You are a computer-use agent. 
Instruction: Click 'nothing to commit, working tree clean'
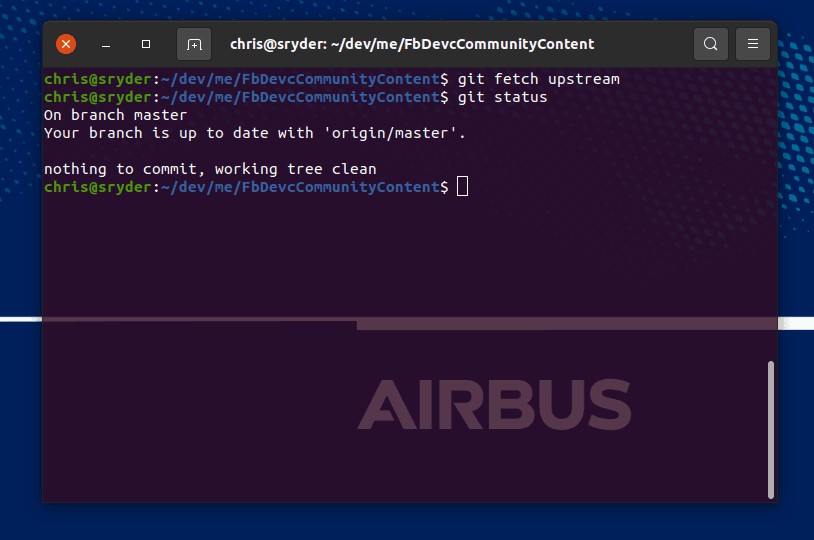click(210, 169)
